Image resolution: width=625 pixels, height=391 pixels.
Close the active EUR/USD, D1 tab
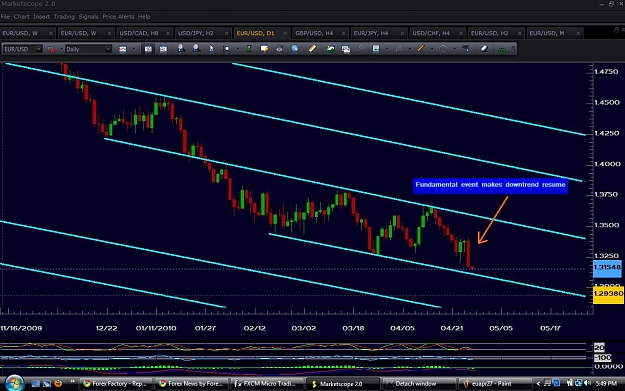pyautogui.click(x=285, y=33)
